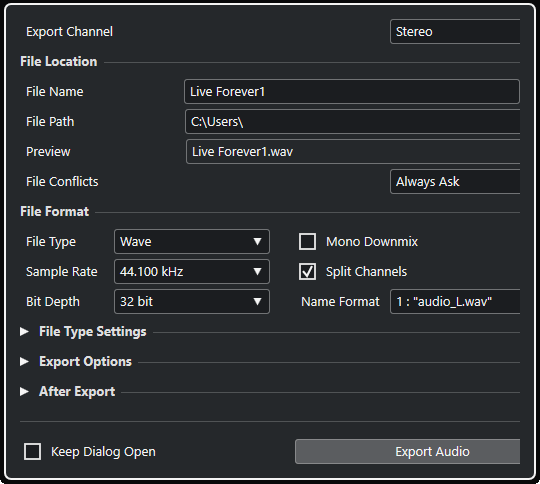540x484 pixels.
Task: Open the Name Format audio_L.wav selector
Action: (x=455, y=301)
